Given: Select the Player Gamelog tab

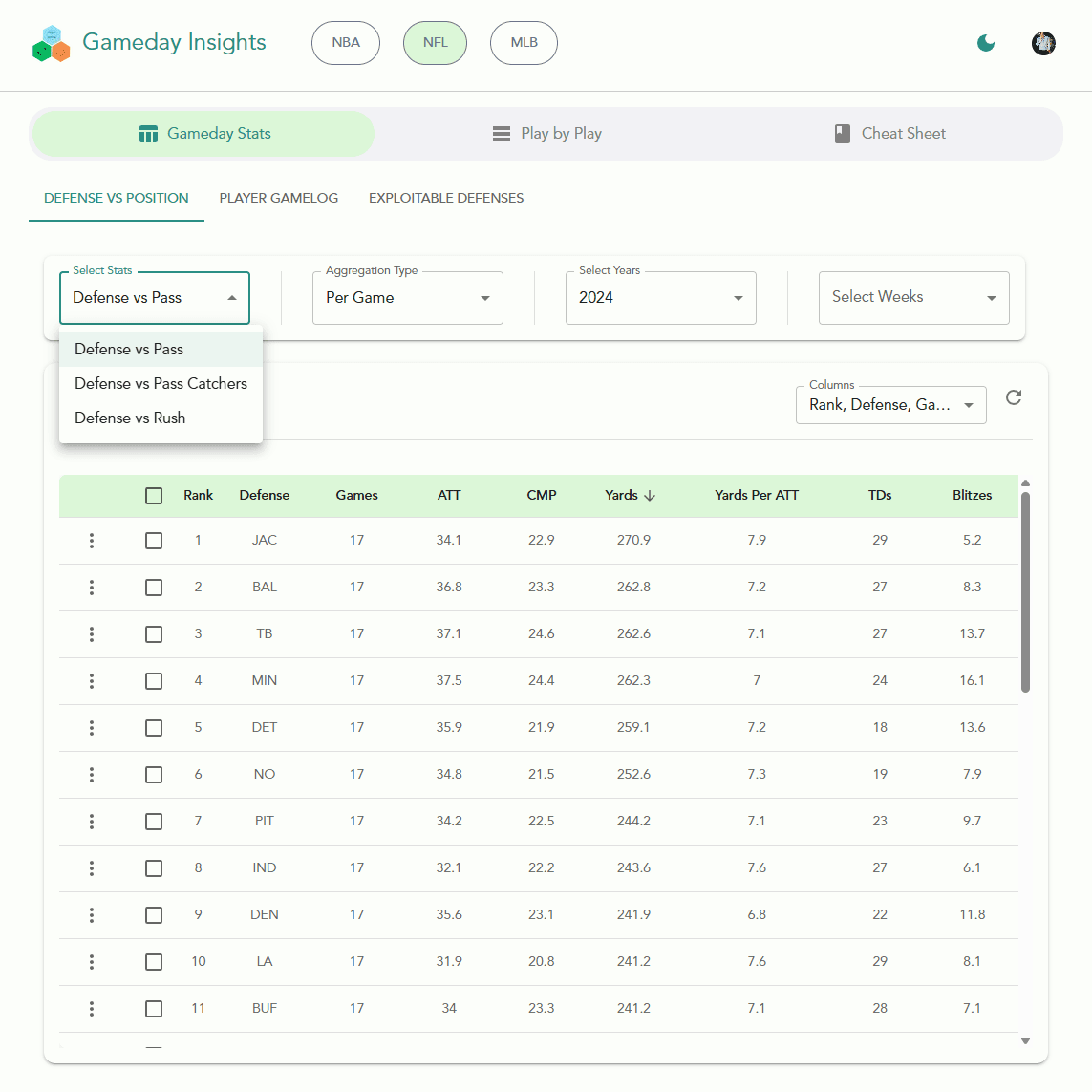Looking at the screenshot, I should [278, 198].
